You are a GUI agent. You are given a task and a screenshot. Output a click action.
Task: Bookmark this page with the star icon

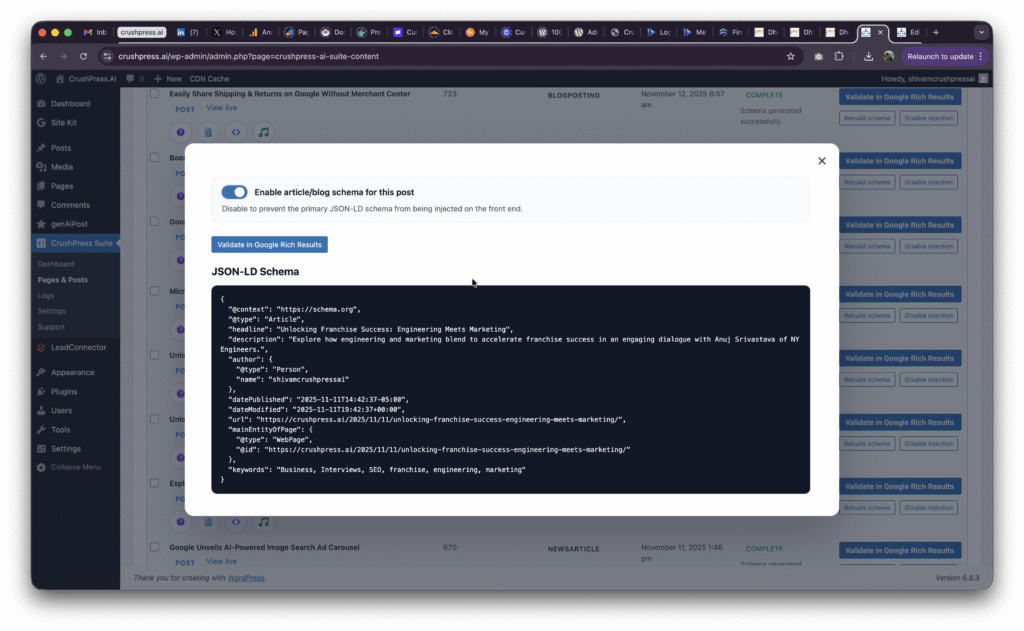[x=790, y=56]
